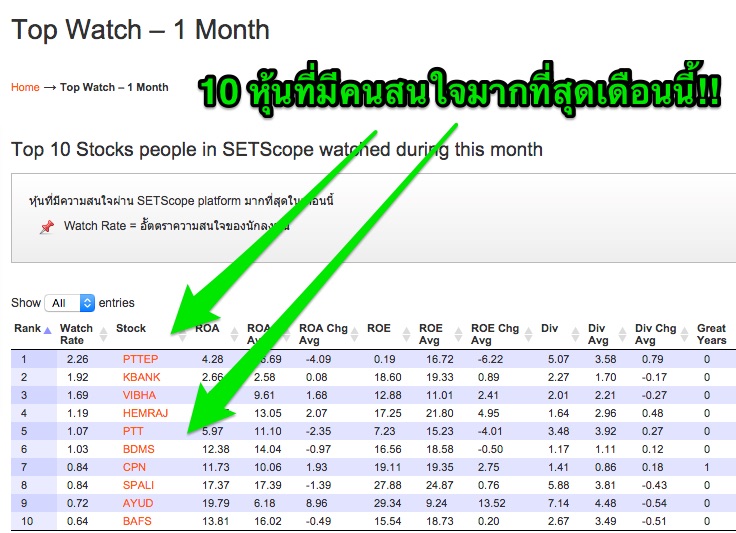736x533 pixels.
Task: Sort by ROE Chg Avg column
Action: click(x=501, y=334)
